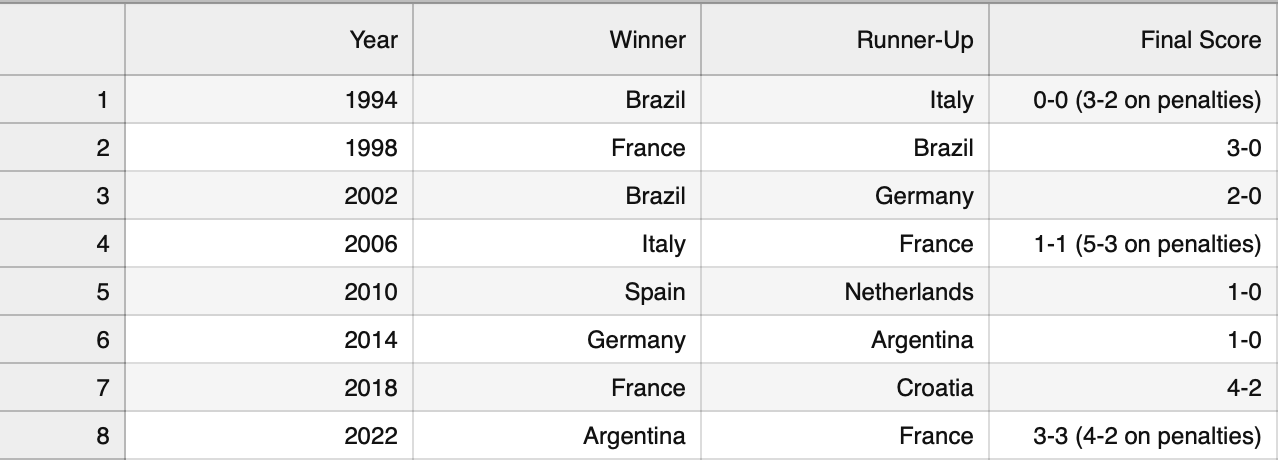Click the top-left corner select-all cell
1278x460 pixels.
click(62, 40)
